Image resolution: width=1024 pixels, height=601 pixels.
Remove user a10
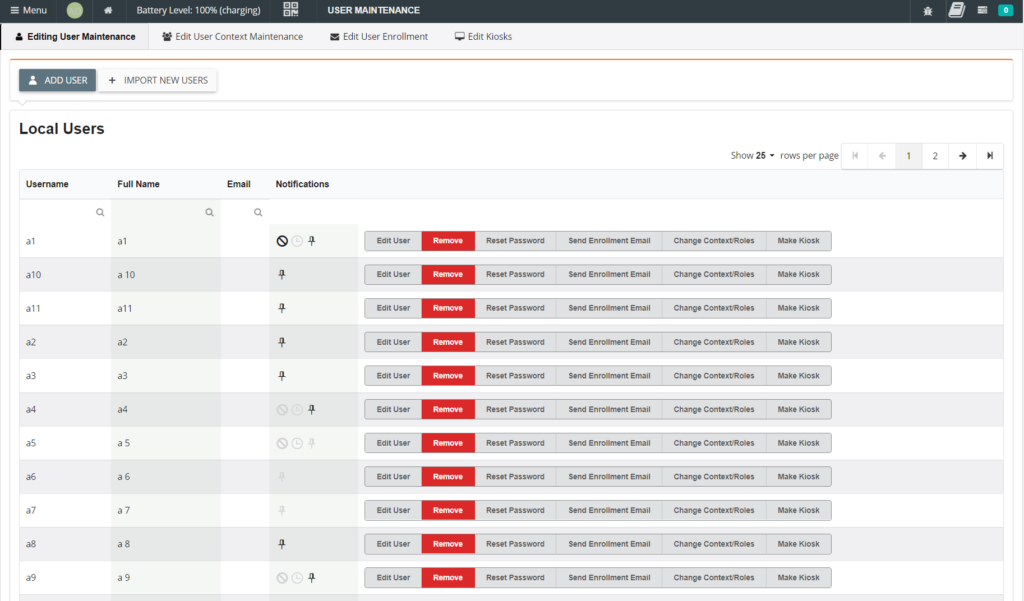pos(448,274)
